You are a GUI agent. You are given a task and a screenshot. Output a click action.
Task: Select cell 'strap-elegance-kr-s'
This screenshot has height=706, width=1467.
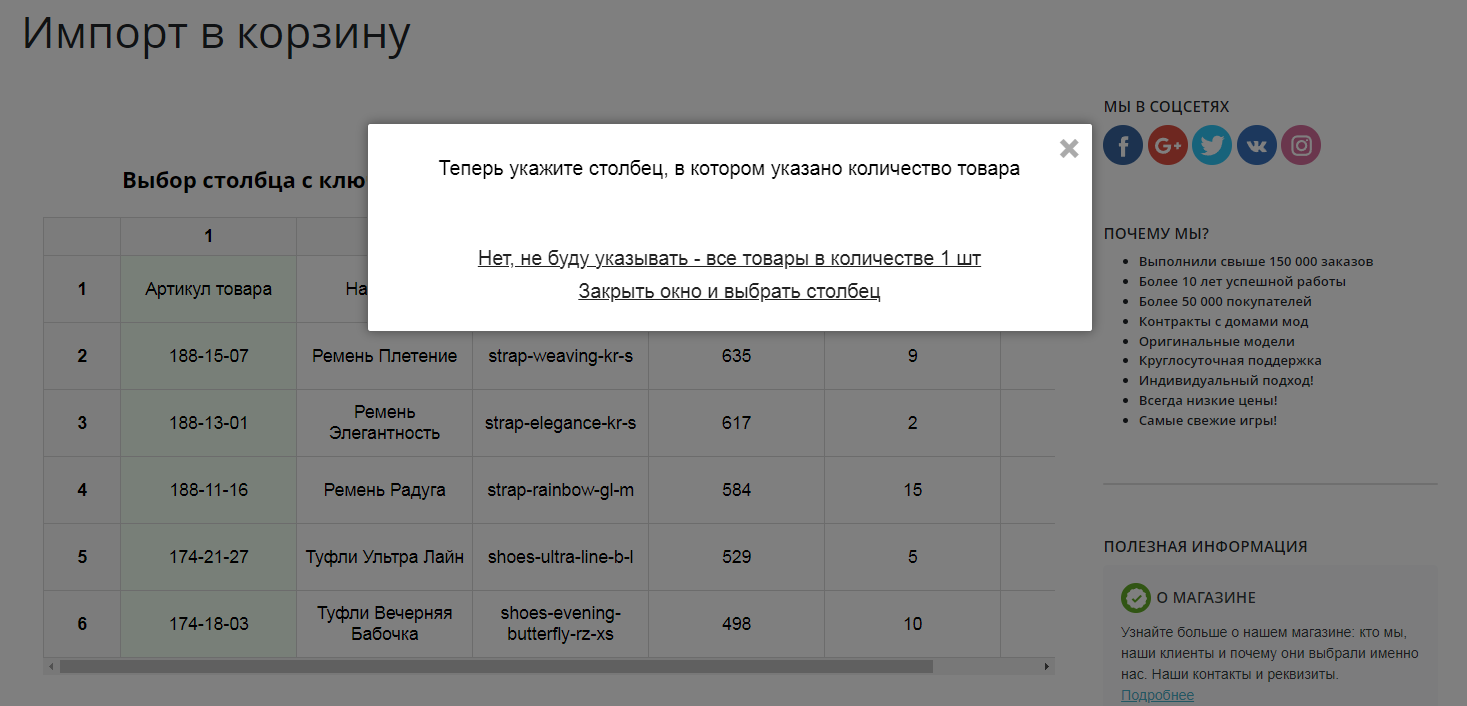560,423
